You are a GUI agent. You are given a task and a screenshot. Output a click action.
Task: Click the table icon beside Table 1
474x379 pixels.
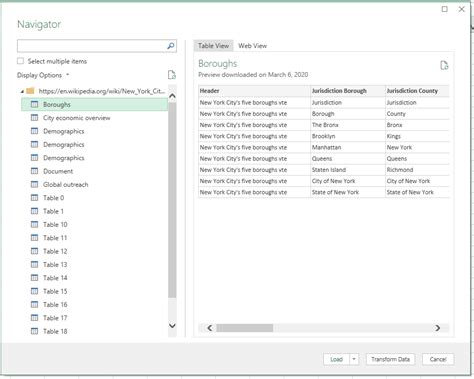[34, 211]
